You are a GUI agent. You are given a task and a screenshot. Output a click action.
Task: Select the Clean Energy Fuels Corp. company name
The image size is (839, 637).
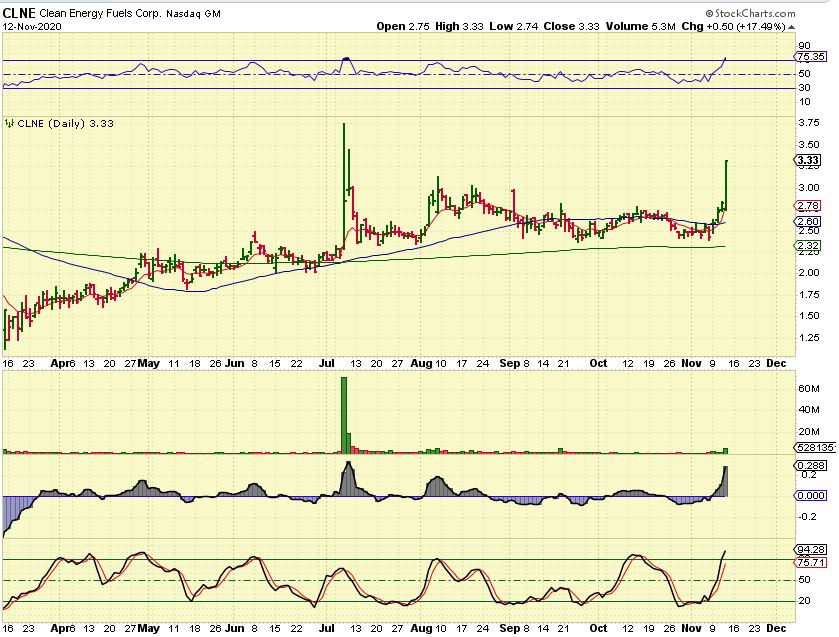100,13
